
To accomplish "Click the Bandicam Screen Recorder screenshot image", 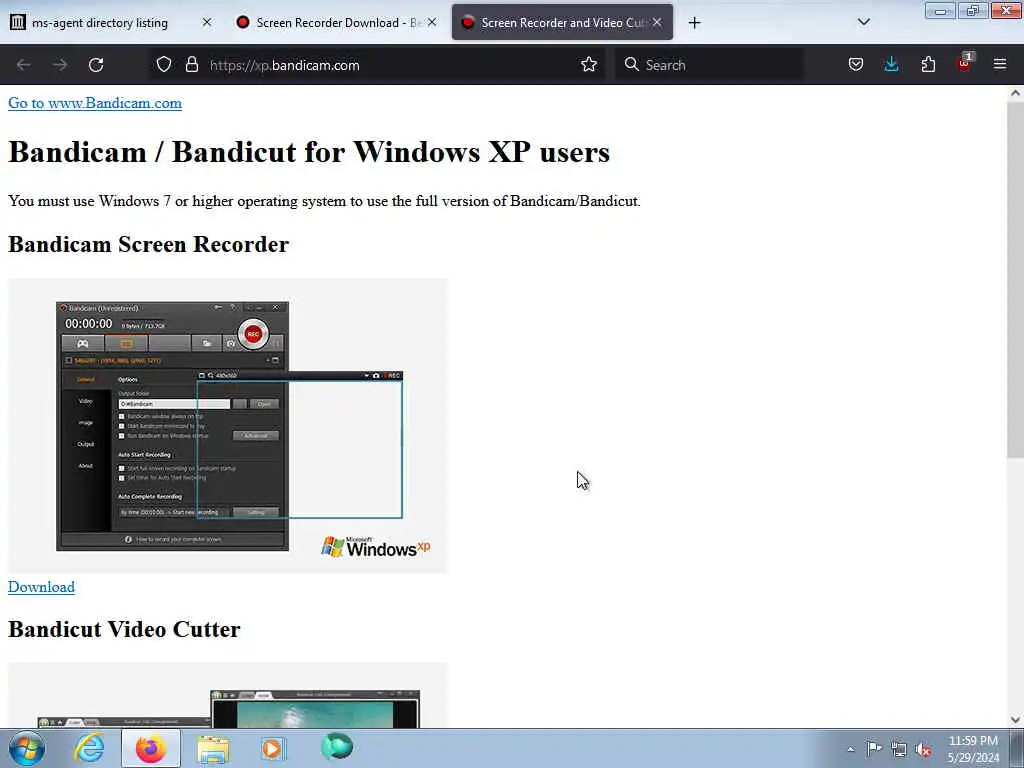I will click(228, 426).
